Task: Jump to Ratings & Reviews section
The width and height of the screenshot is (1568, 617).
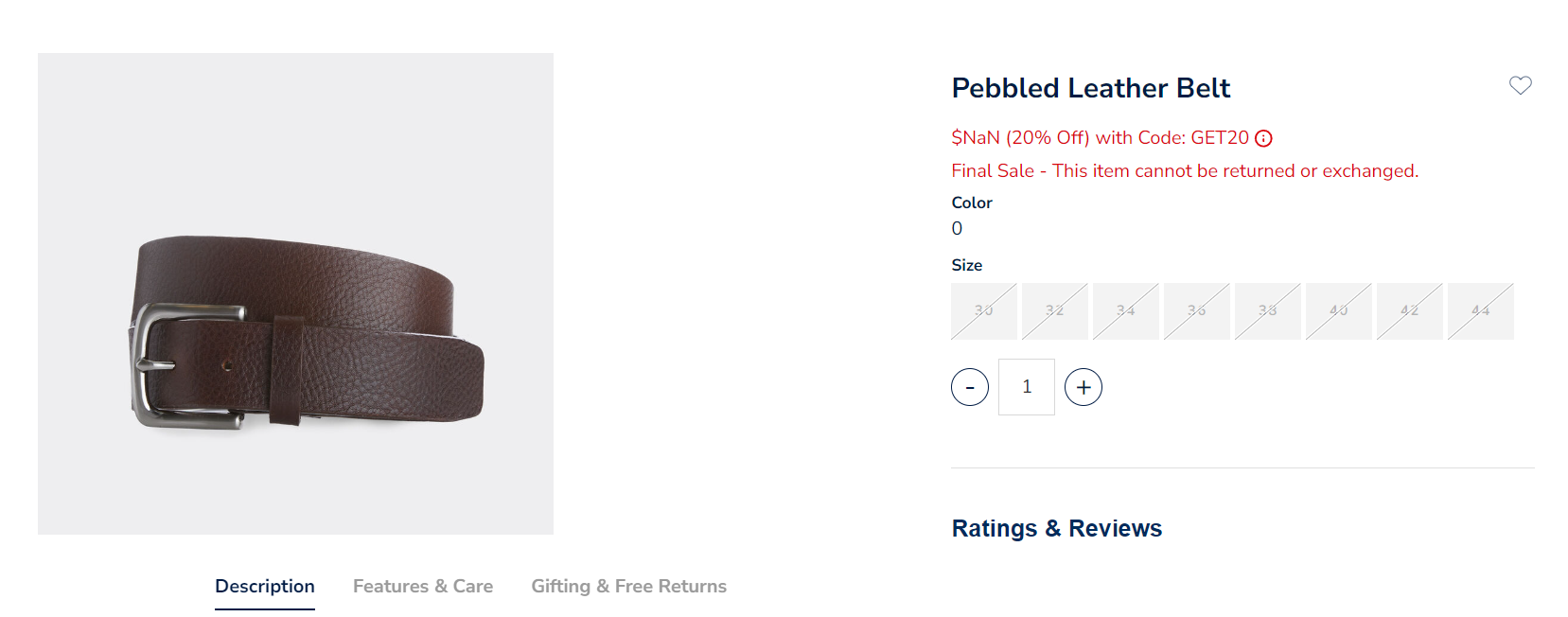Action: coord(1056,528)
